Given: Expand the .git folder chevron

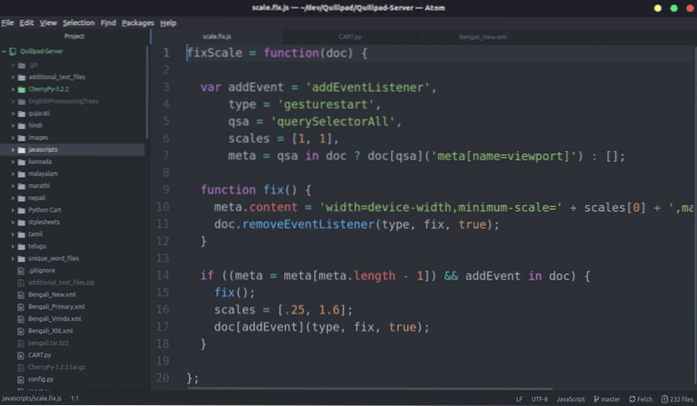Looking at the screenshot, I should pos(13,65).
